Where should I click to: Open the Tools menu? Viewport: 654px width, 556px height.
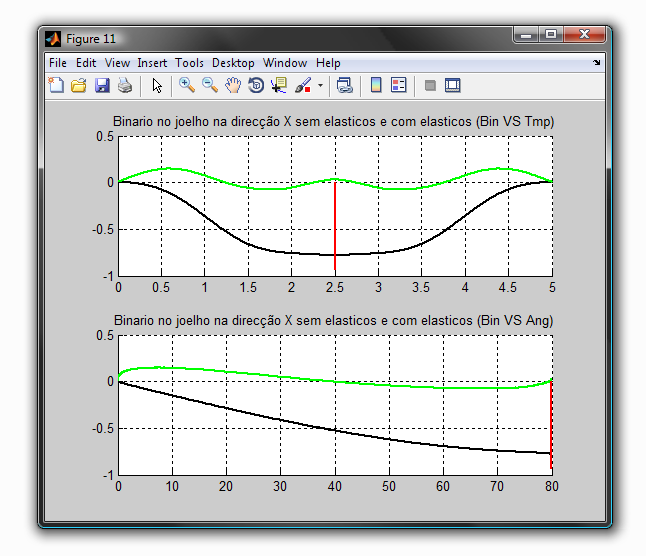pyautogui.click(x=189, y=63)
